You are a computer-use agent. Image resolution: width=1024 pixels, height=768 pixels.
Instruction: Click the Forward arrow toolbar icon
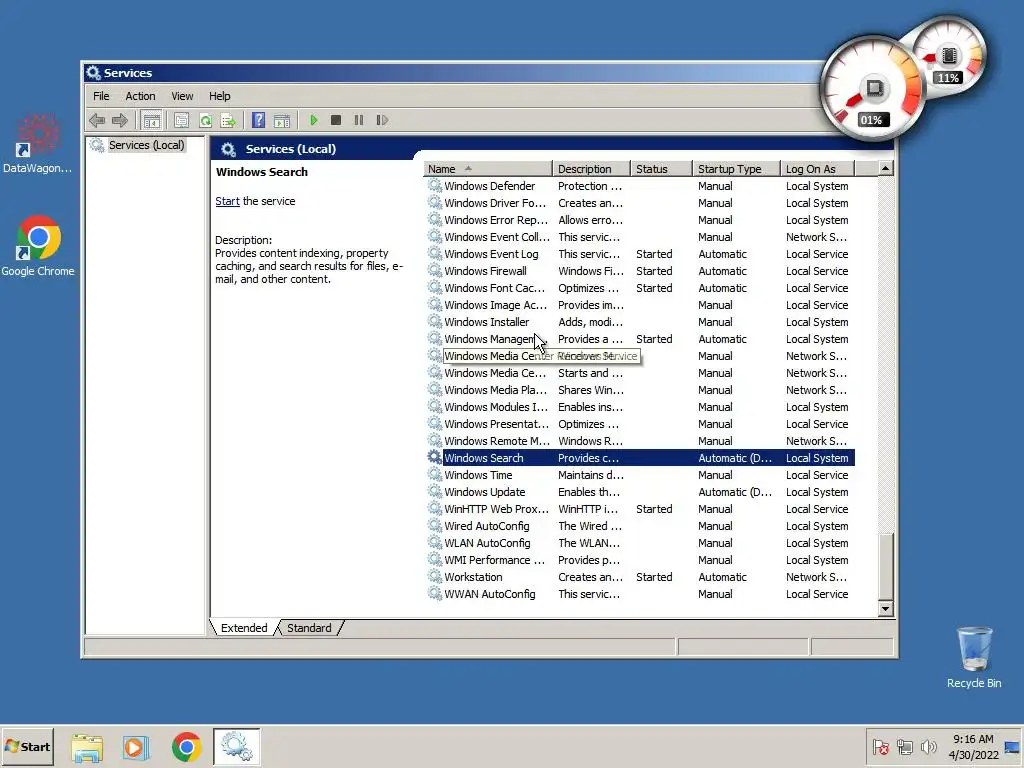[x=120, y=120]
